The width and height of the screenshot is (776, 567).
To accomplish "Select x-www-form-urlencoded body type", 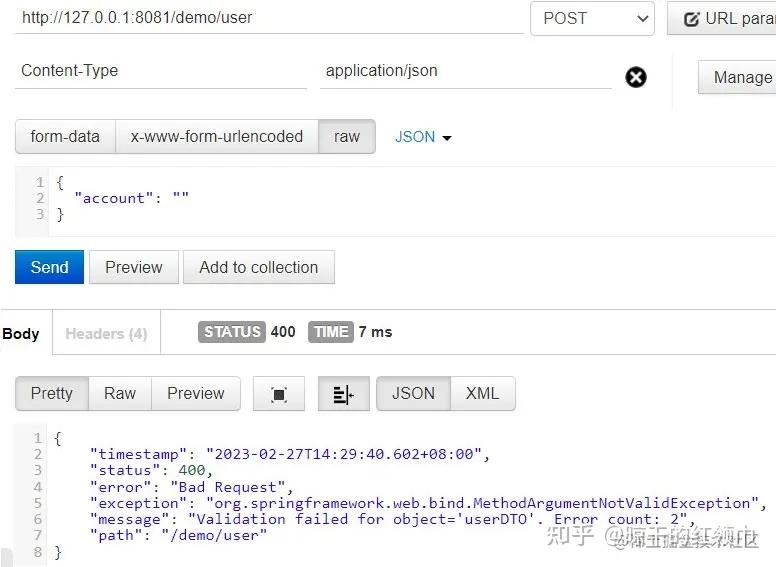I will click(x=217, y=137).
